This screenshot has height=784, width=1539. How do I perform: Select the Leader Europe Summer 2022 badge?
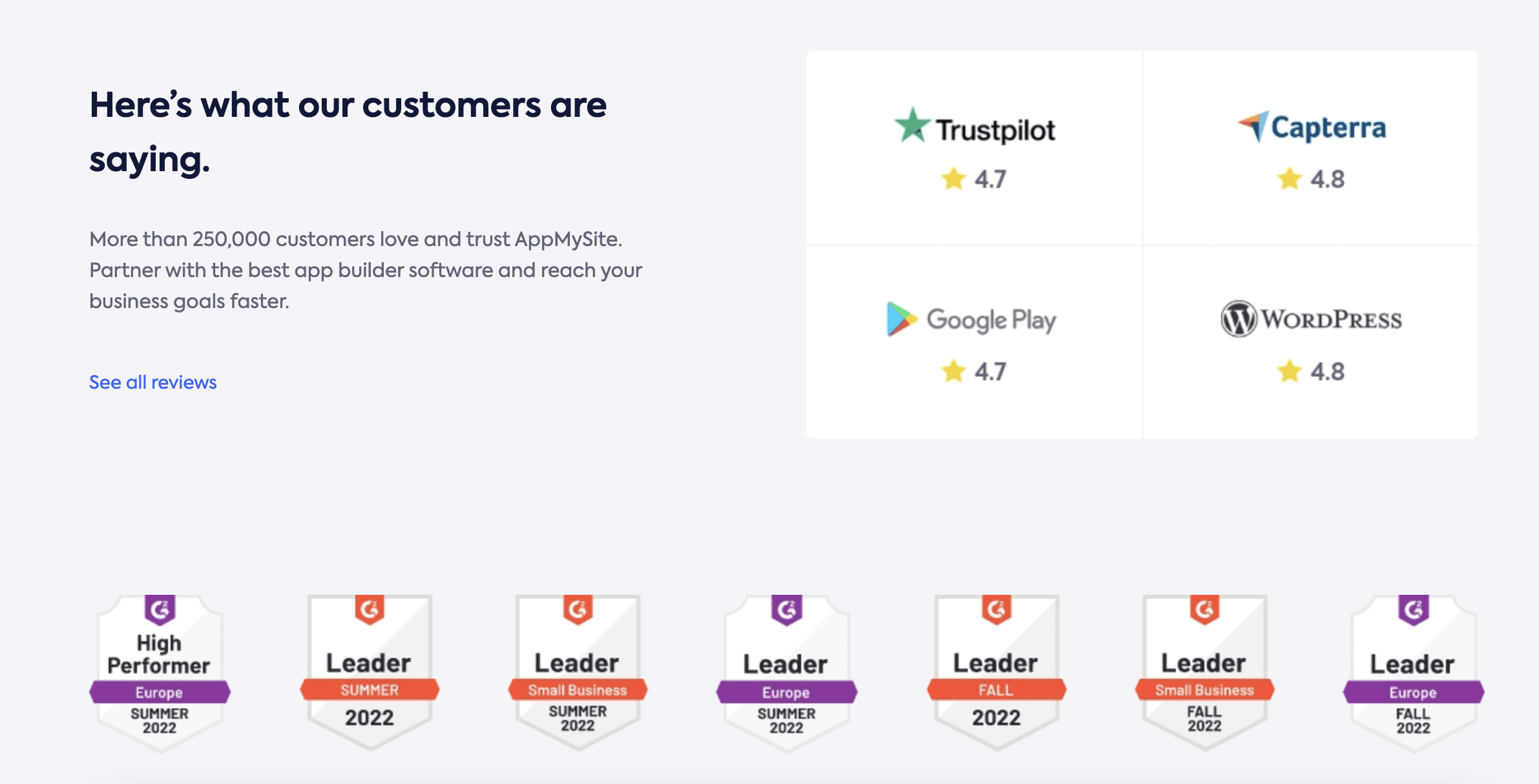pos(786,672)
